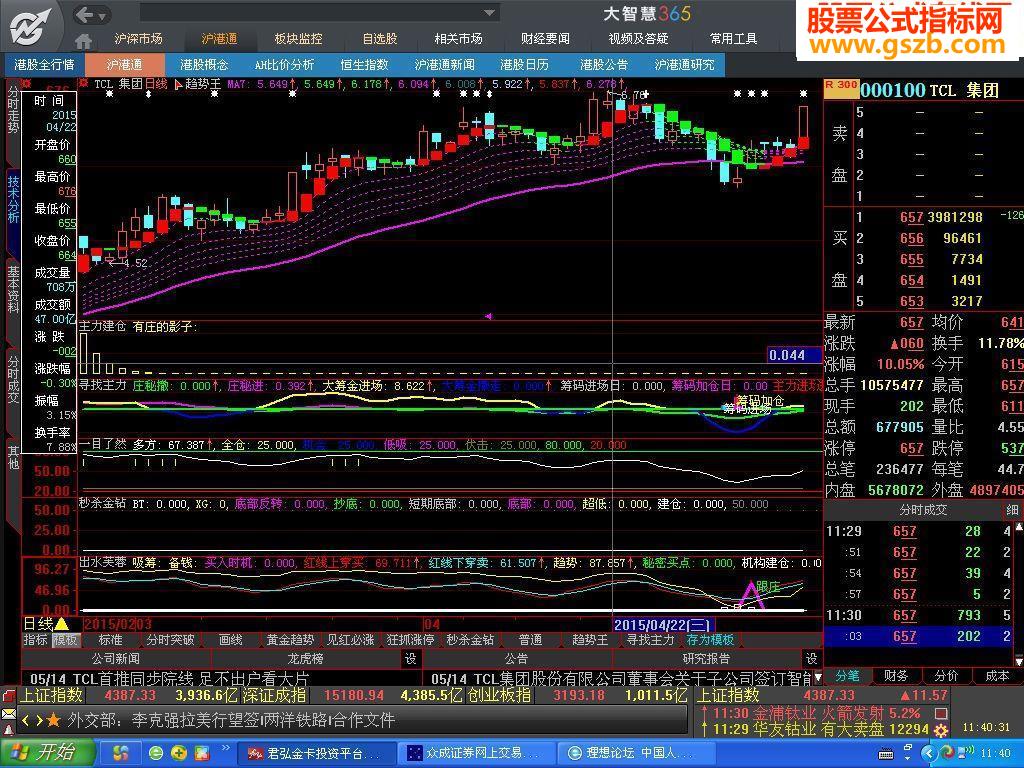Image resolution: width=1024 pixels, height=768 pixels.
Task: Open announcement link 05/14 TCL集团股份有限公司董事会
Action: [621, 679]
